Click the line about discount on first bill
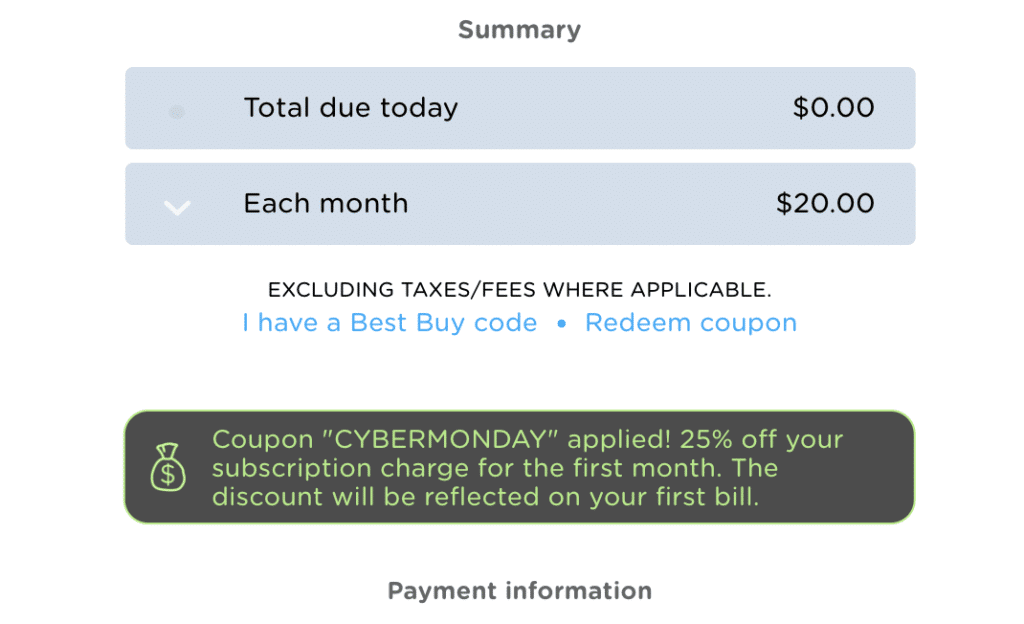 485,497
